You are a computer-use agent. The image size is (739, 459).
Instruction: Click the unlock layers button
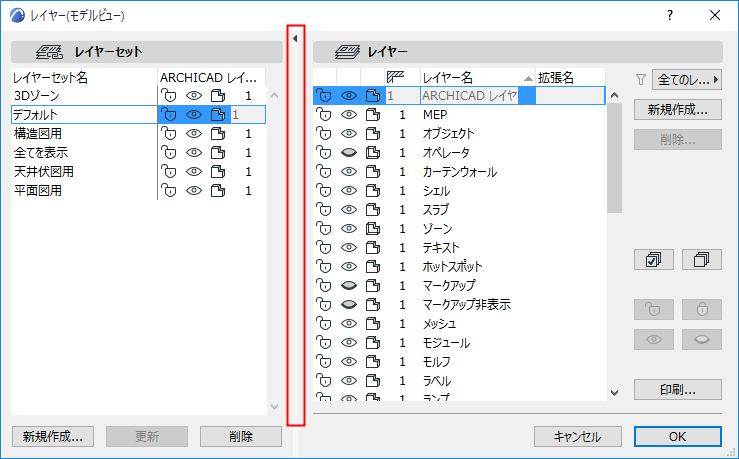click(654, 310)
